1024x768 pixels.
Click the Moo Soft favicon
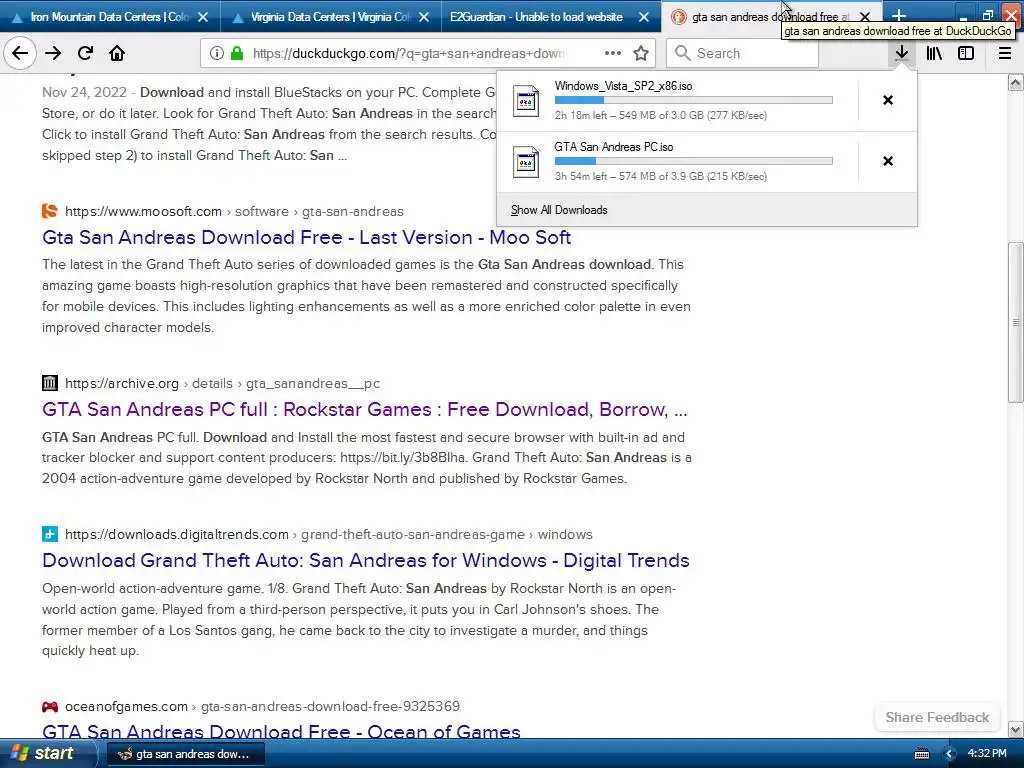tap(50, 211)
